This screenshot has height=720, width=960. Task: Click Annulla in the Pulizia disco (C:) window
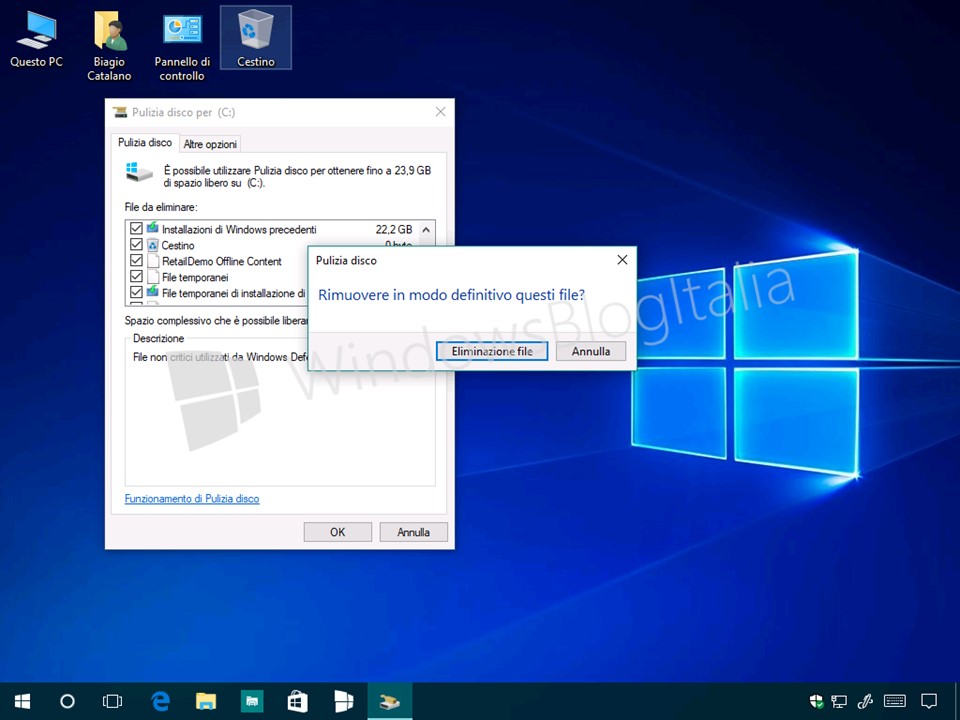413,532
